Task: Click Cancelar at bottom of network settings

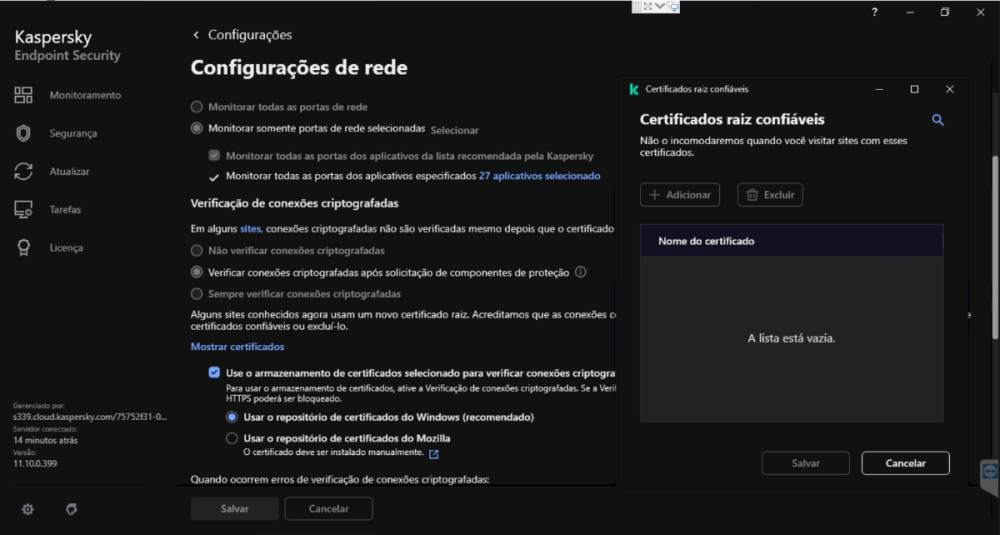Action: [328, 509]
